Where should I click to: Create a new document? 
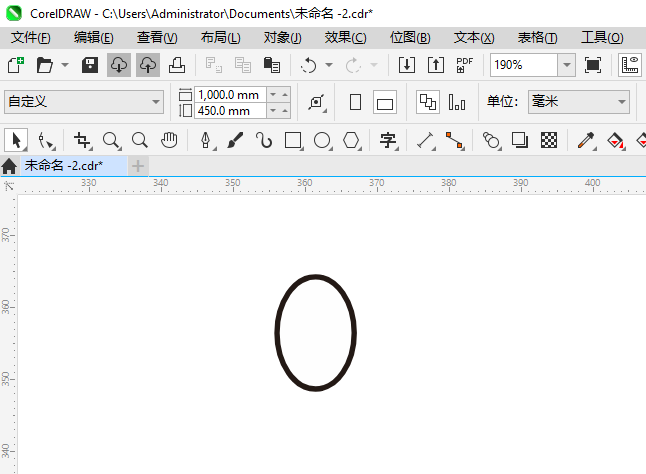coord(16,65)
